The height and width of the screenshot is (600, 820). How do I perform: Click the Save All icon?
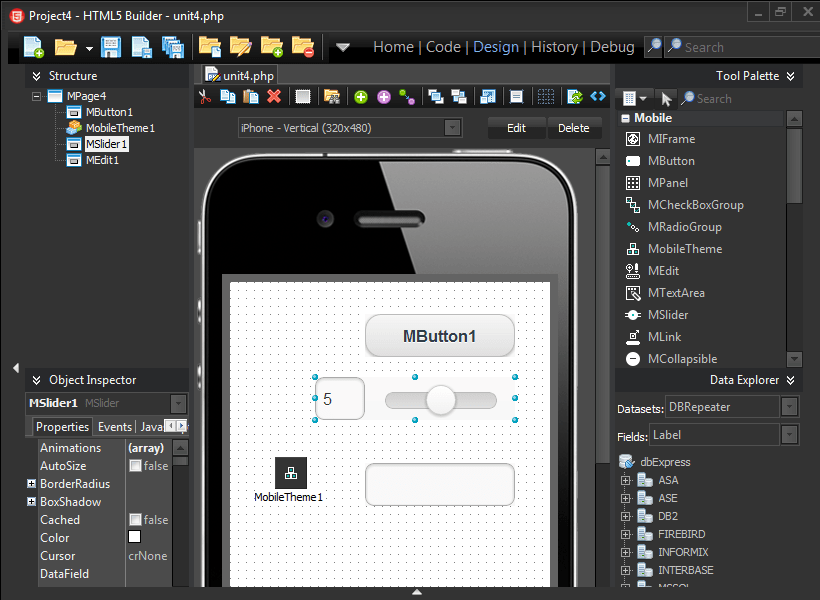pos(173,47)
